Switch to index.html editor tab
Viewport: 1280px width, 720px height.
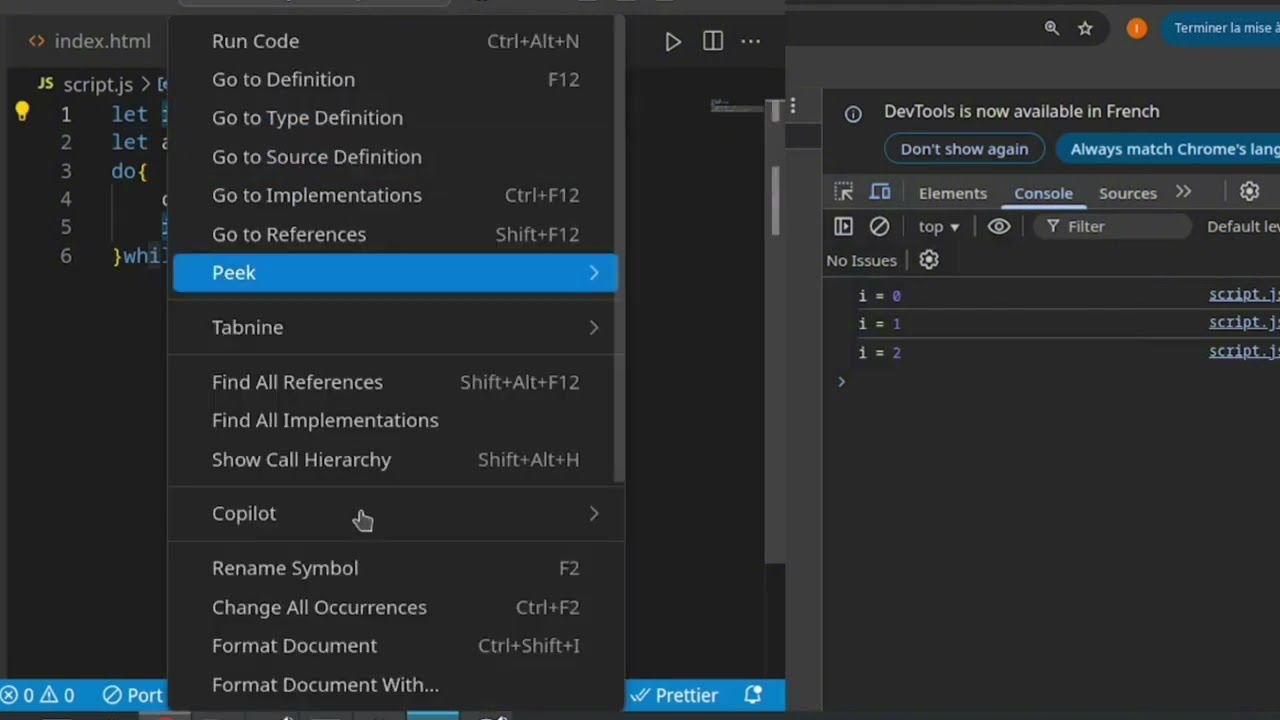[90, 41]
